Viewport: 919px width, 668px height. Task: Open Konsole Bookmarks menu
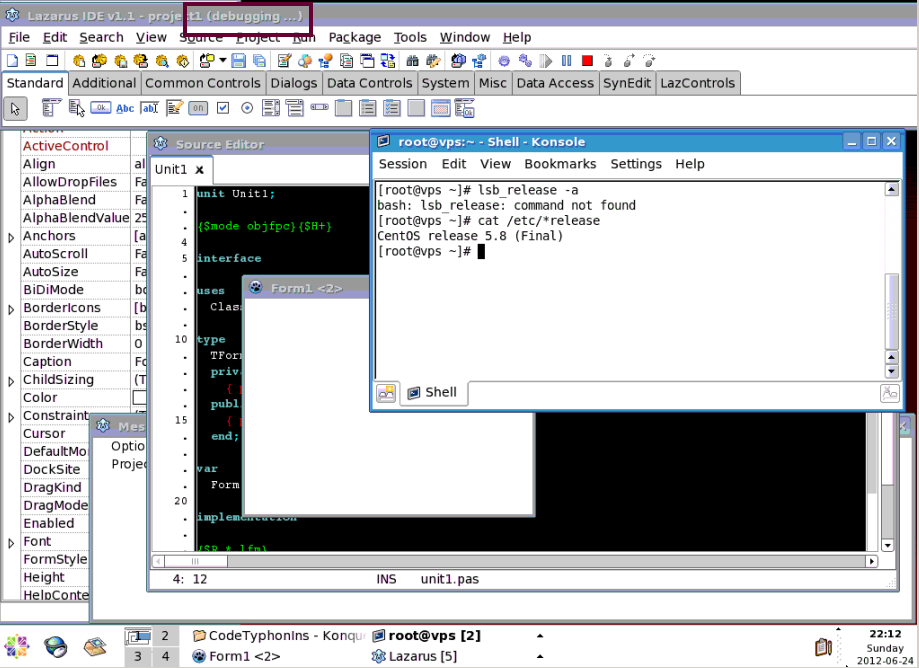click(x=560, y=164)
